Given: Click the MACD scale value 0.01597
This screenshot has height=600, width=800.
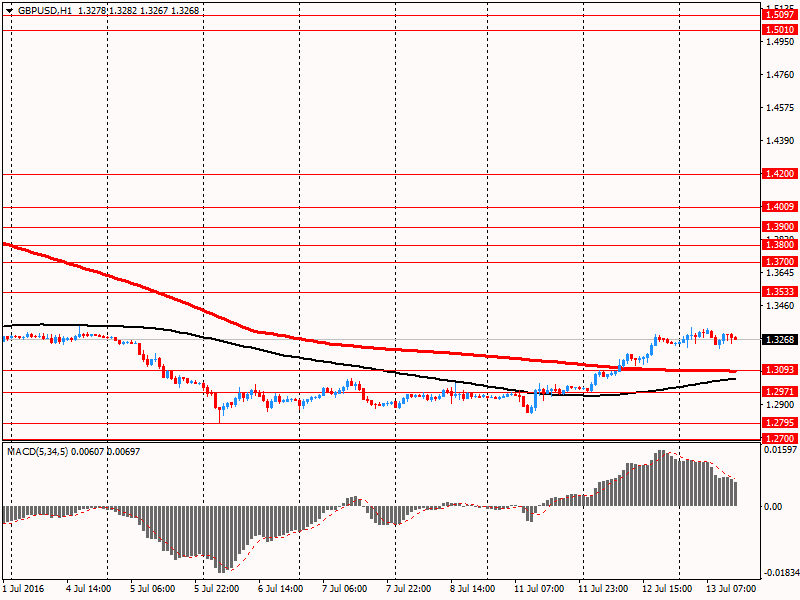Looking at the screenshot, I should point(781,449).
